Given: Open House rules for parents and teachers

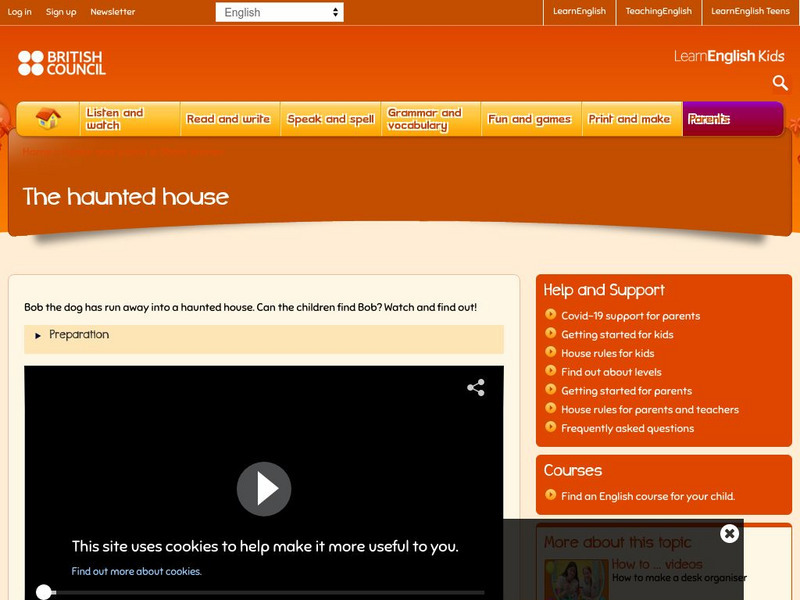Looking at the screenshot, I should tap(650, 410).
